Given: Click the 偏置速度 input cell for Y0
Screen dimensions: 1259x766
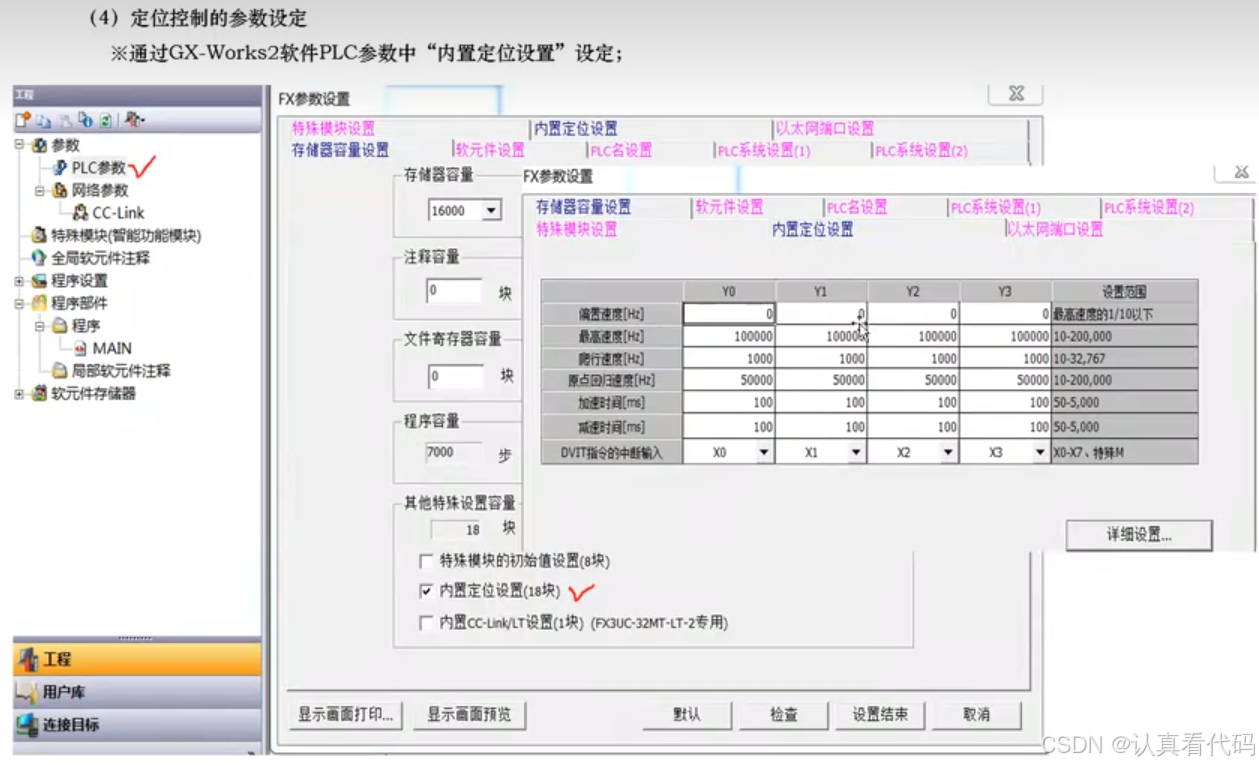Looking at the screenshot, I should (730, 312).
